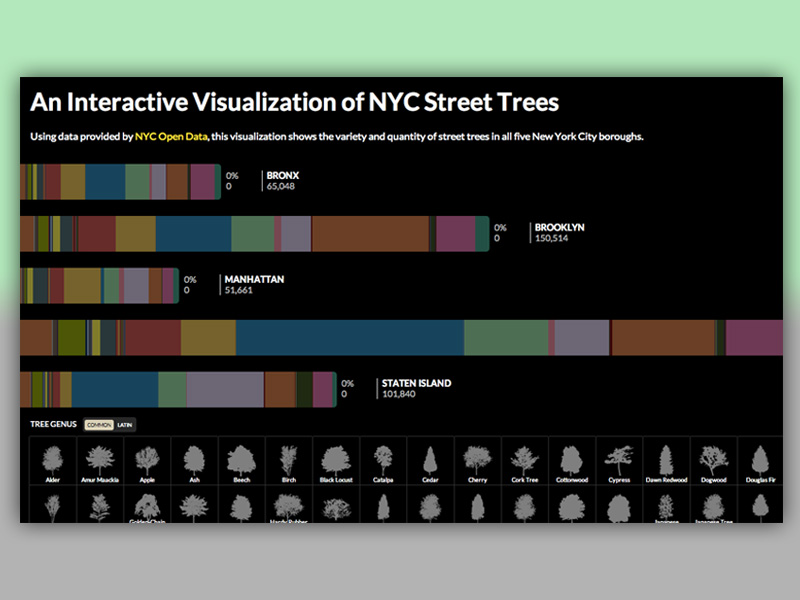Select the Apple tree icon

click(x=147, y=460)
